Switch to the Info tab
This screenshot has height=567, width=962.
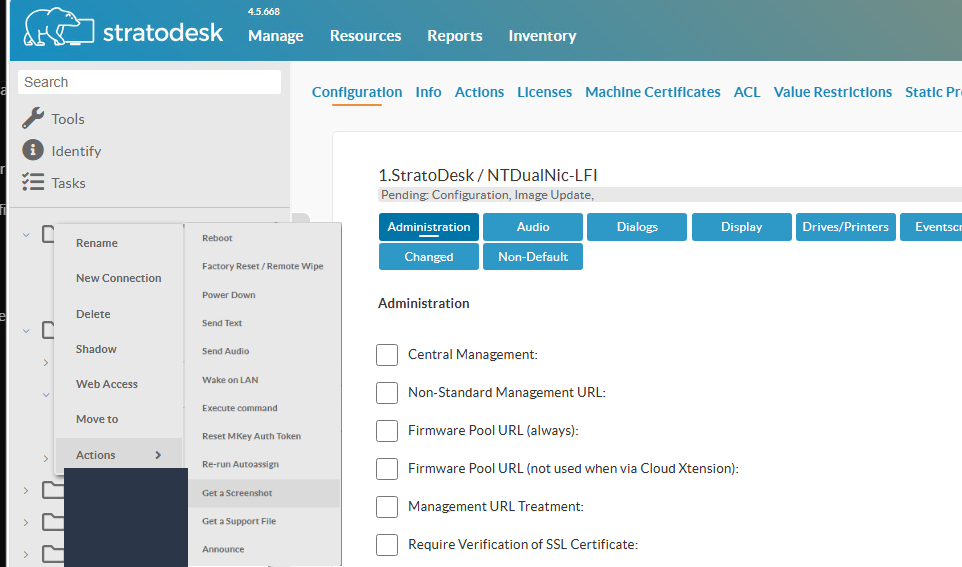pyautogui.click(x=428, y=92)
